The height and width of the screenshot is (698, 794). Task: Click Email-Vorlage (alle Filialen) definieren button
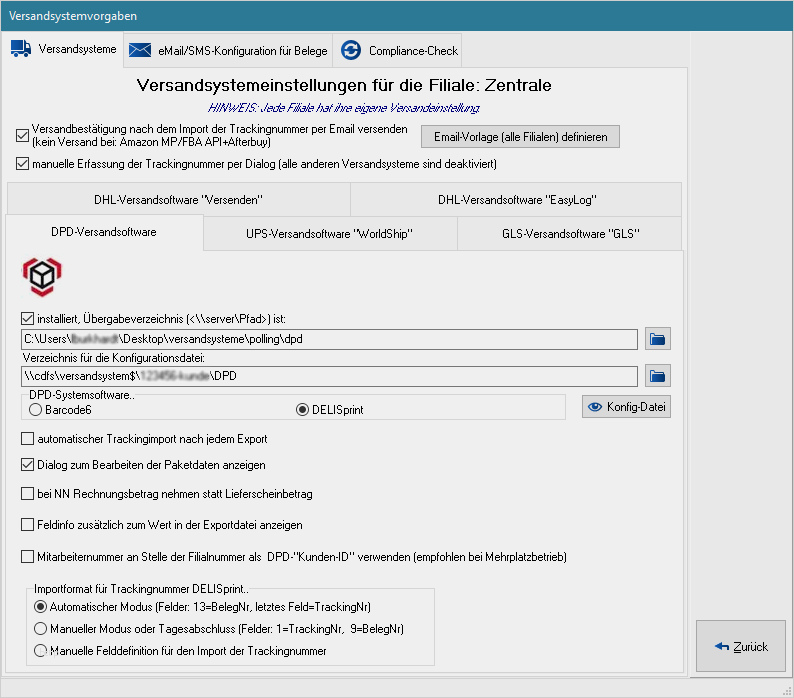point(520,137)
